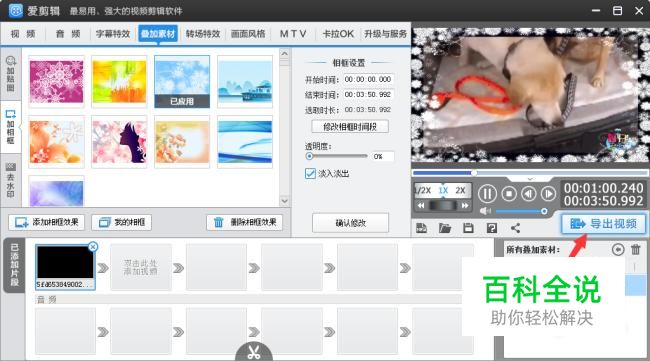Viewport: 650px width, 361px height.
Task: Click the 结束时间 field
Action: (x=368, y=94)
